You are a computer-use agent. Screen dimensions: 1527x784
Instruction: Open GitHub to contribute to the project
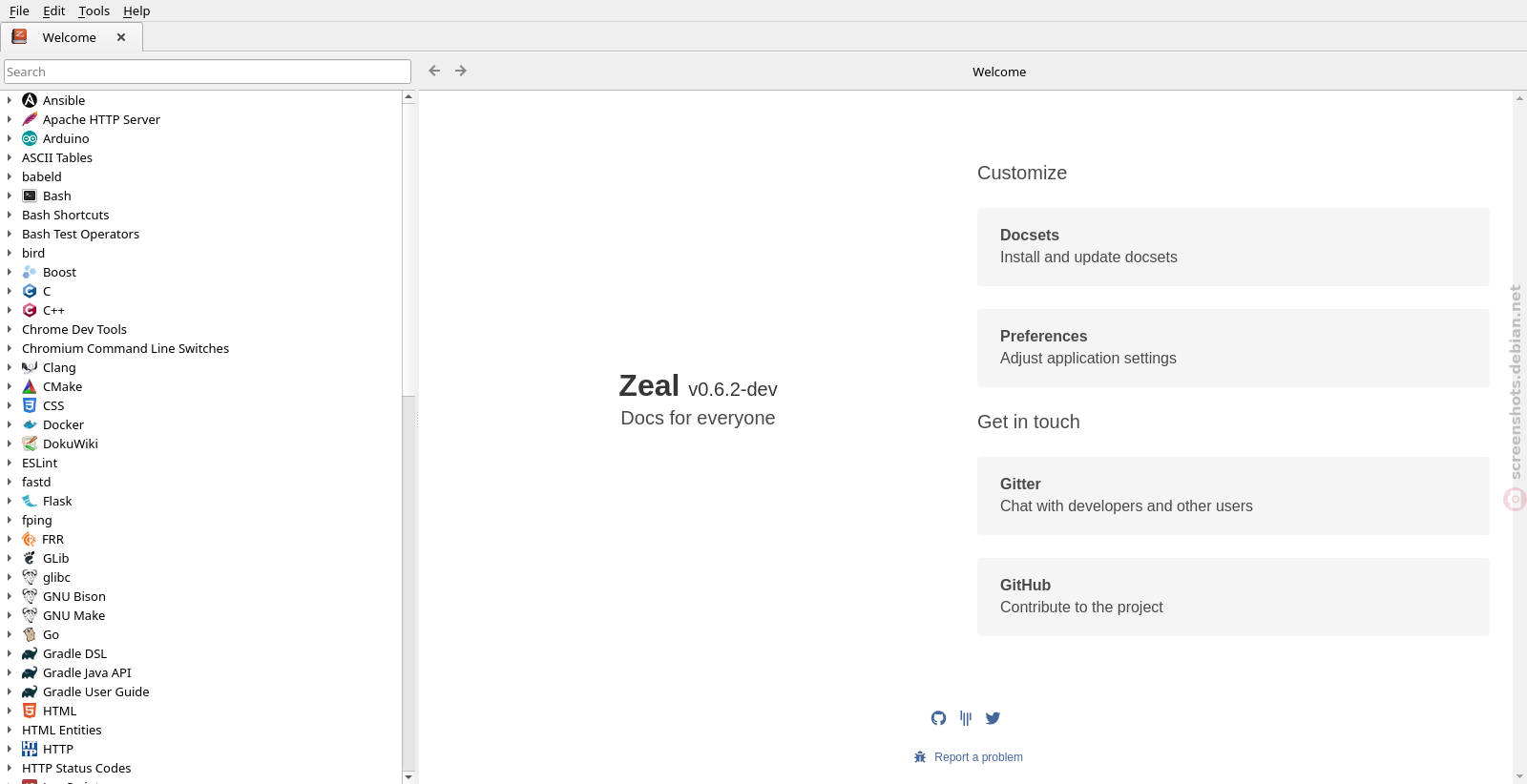point(1233,596)
